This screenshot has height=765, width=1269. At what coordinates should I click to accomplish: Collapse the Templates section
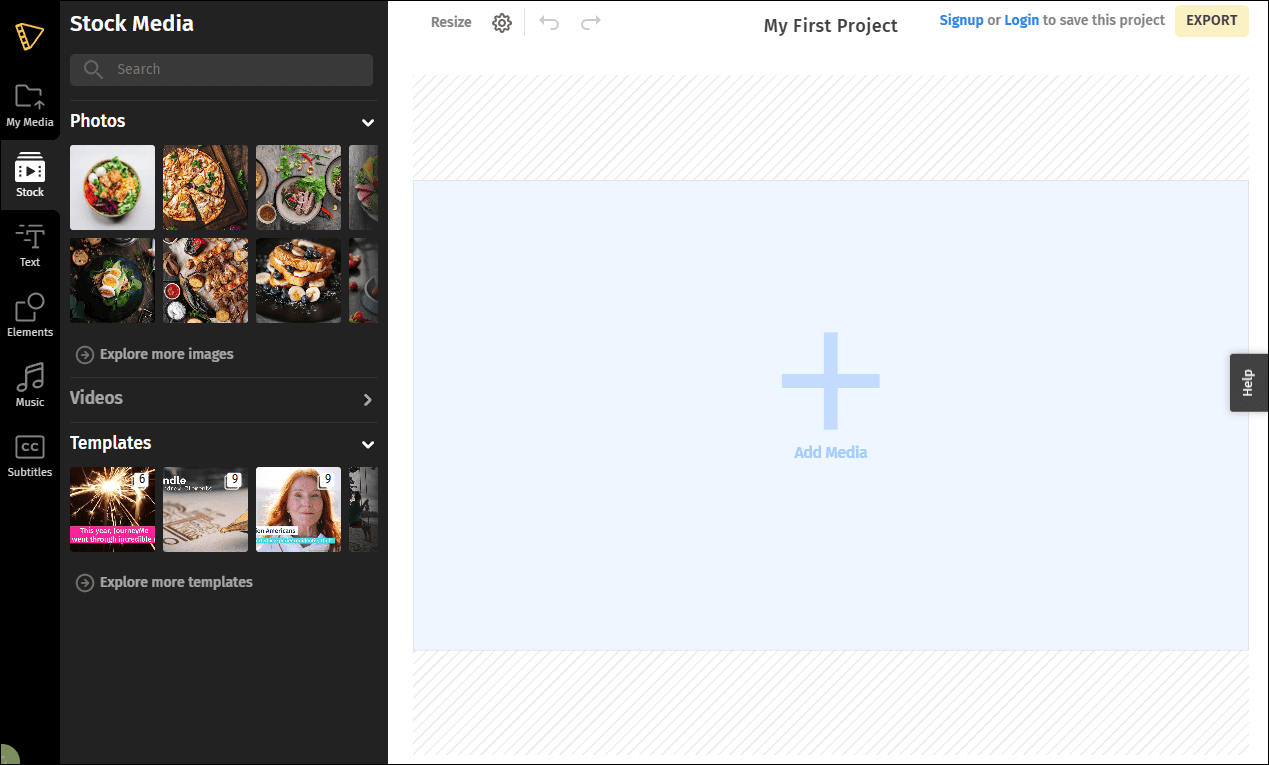coord(367,444)
